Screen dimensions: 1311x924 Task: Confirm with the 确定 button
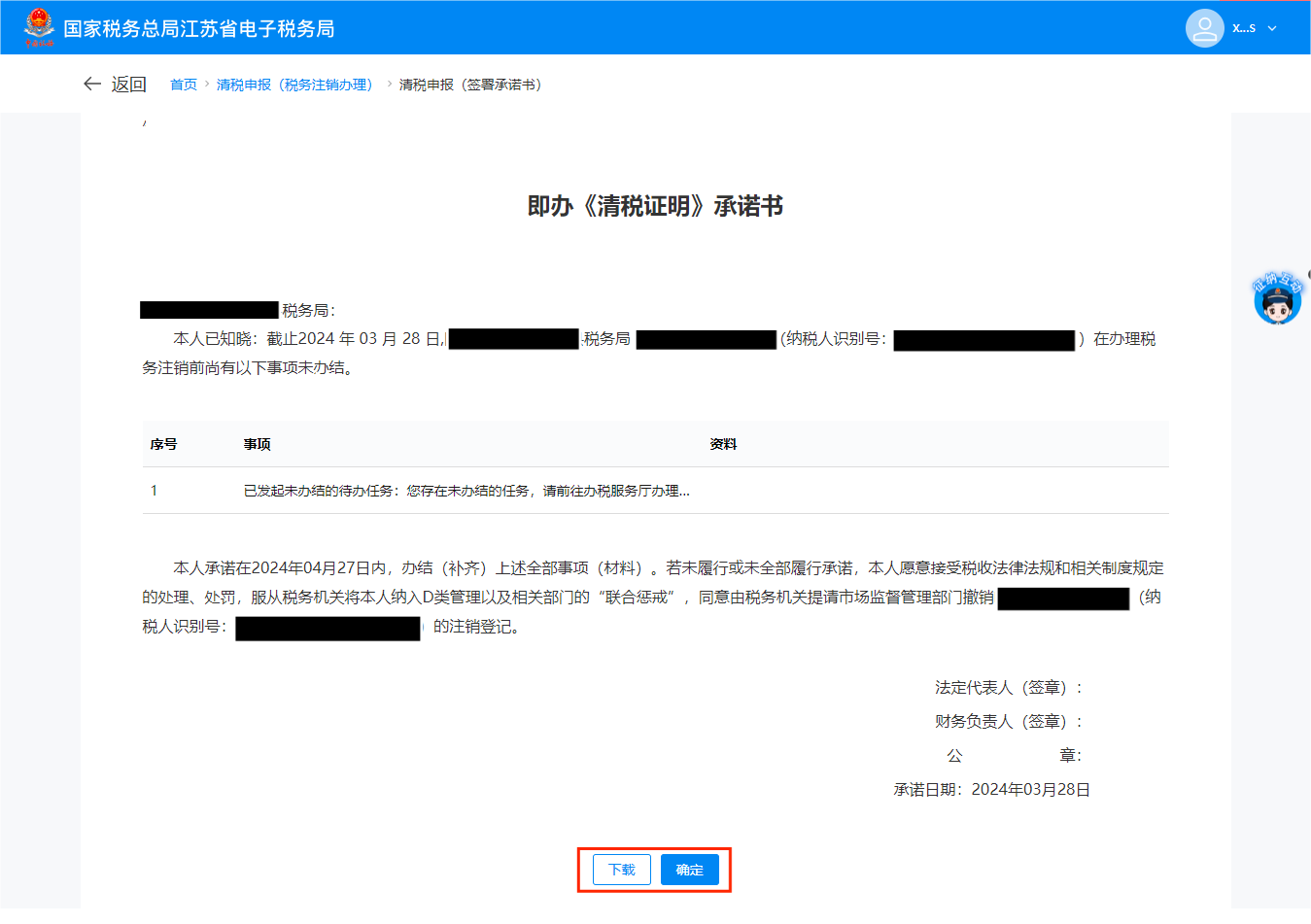(689, 870)
